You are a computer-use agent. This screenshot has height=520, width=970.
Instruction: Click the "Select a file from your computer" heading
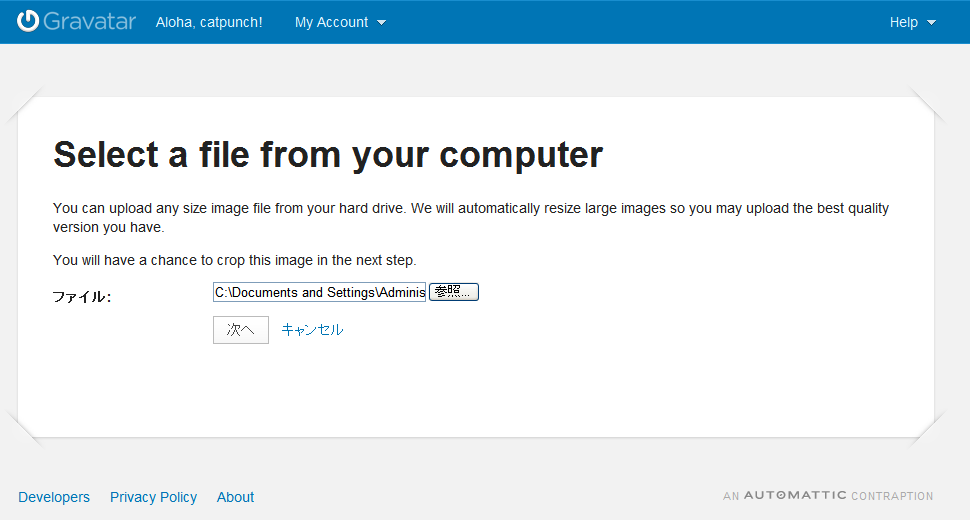(x=328, y=155)
